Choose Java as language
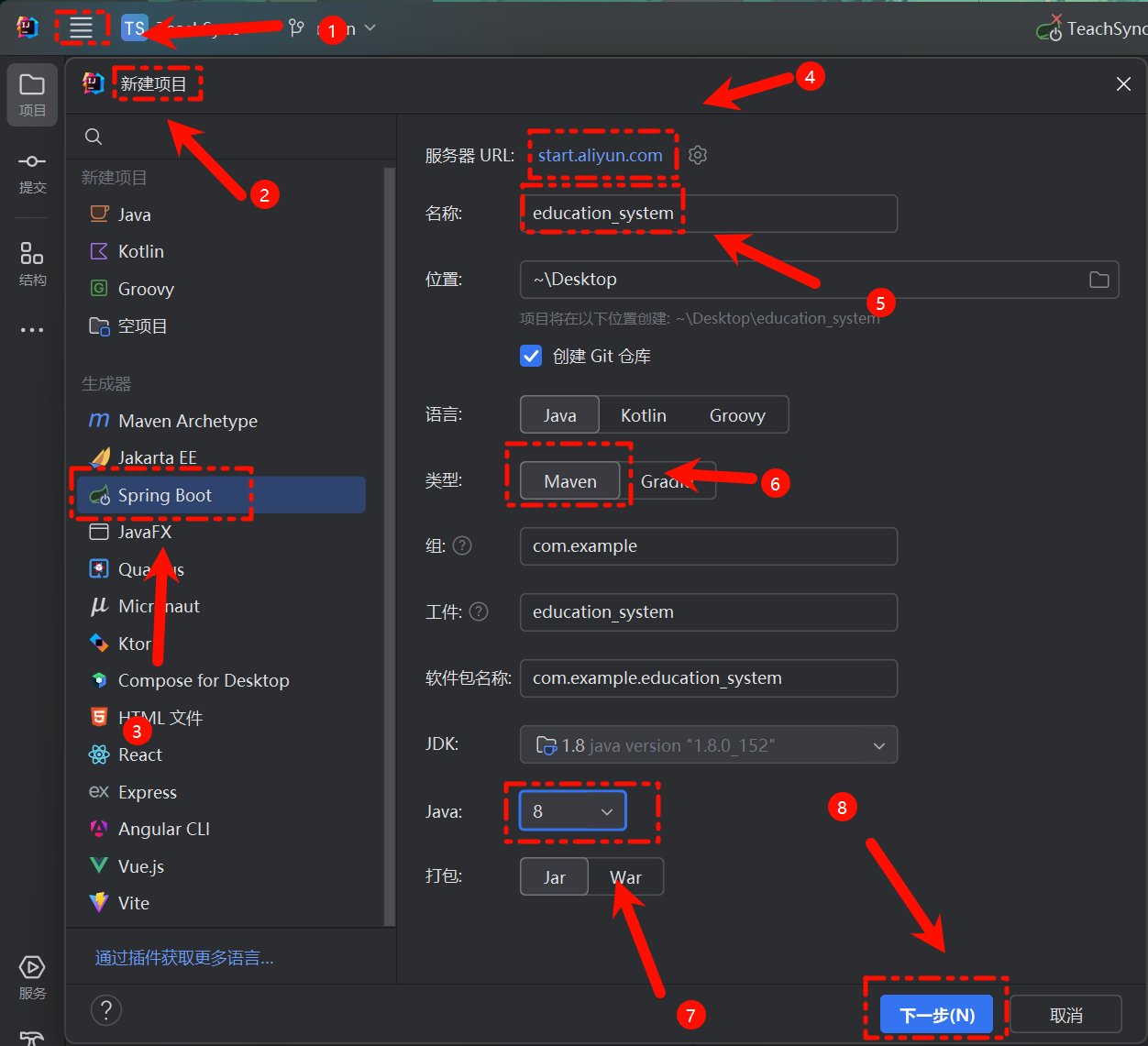This screenshot has height=1046, width=1148. click(559, 415)
